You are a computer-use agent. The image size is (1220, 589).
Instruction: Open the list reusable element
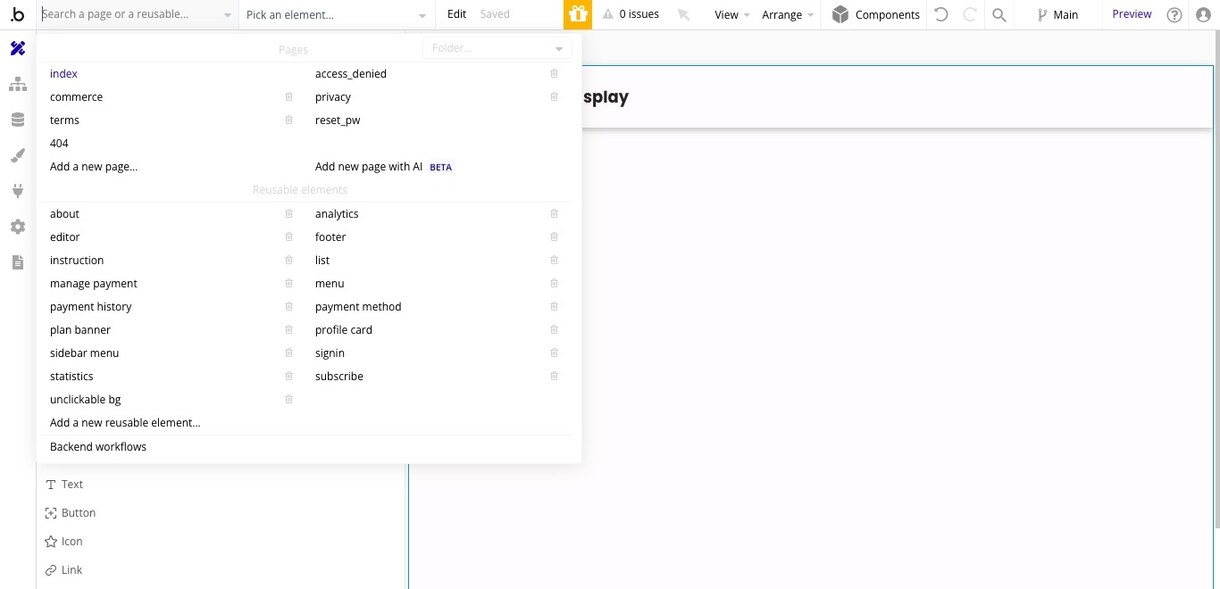point(322,260)
